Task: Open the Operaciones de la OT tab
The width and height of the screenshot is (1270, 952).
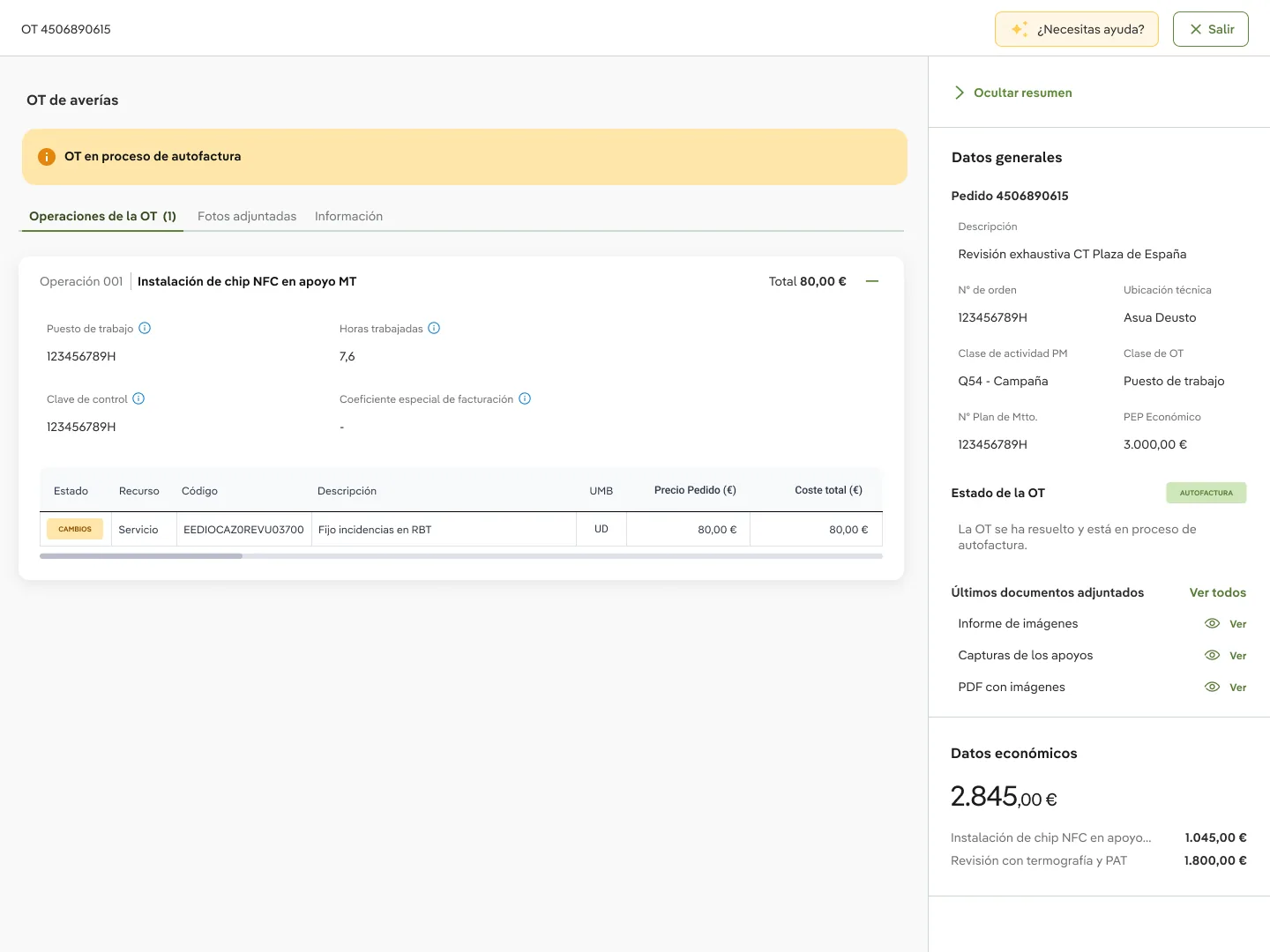Action: 102,216
